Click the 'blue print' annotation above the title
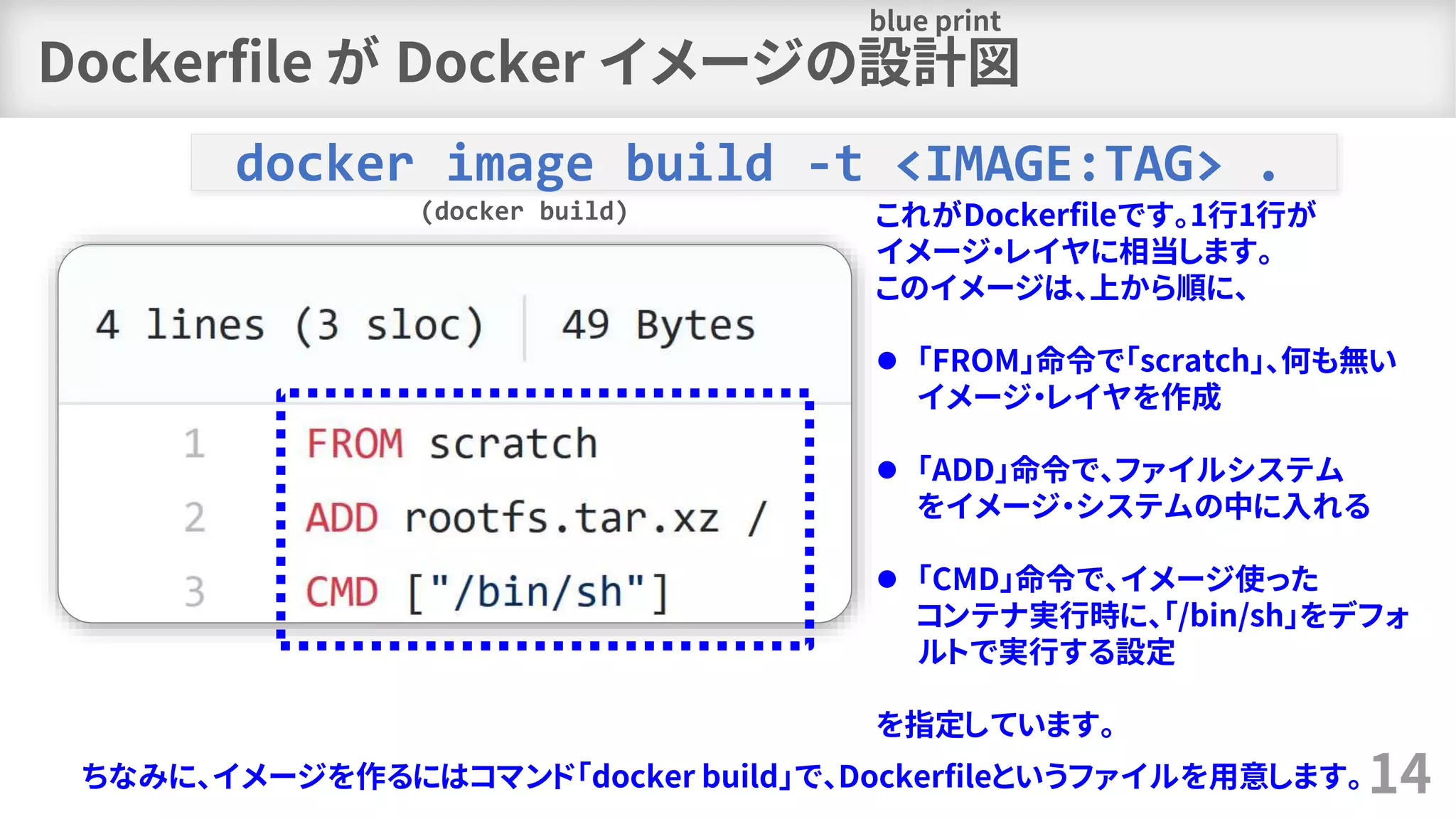 click(935, 21)
